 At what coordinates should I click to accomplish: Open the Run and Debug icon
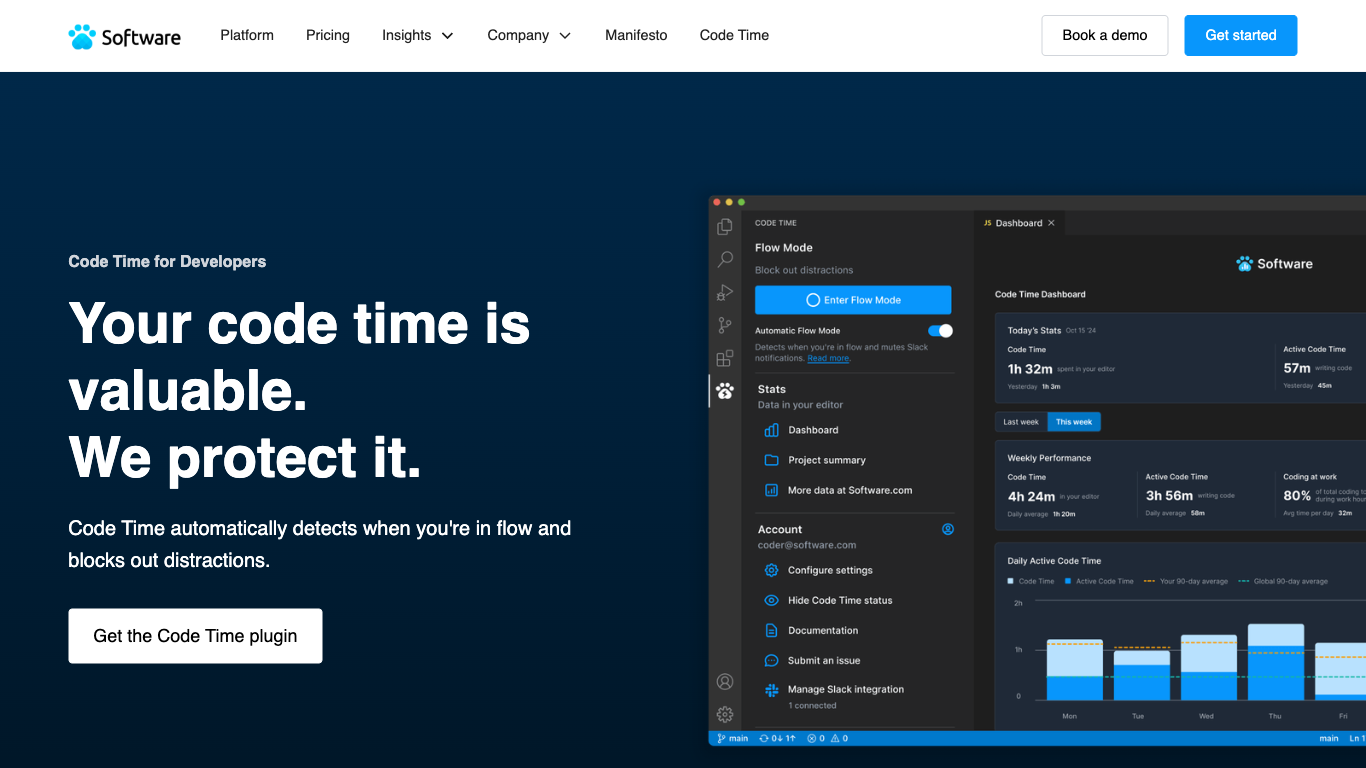pos(725,293)
